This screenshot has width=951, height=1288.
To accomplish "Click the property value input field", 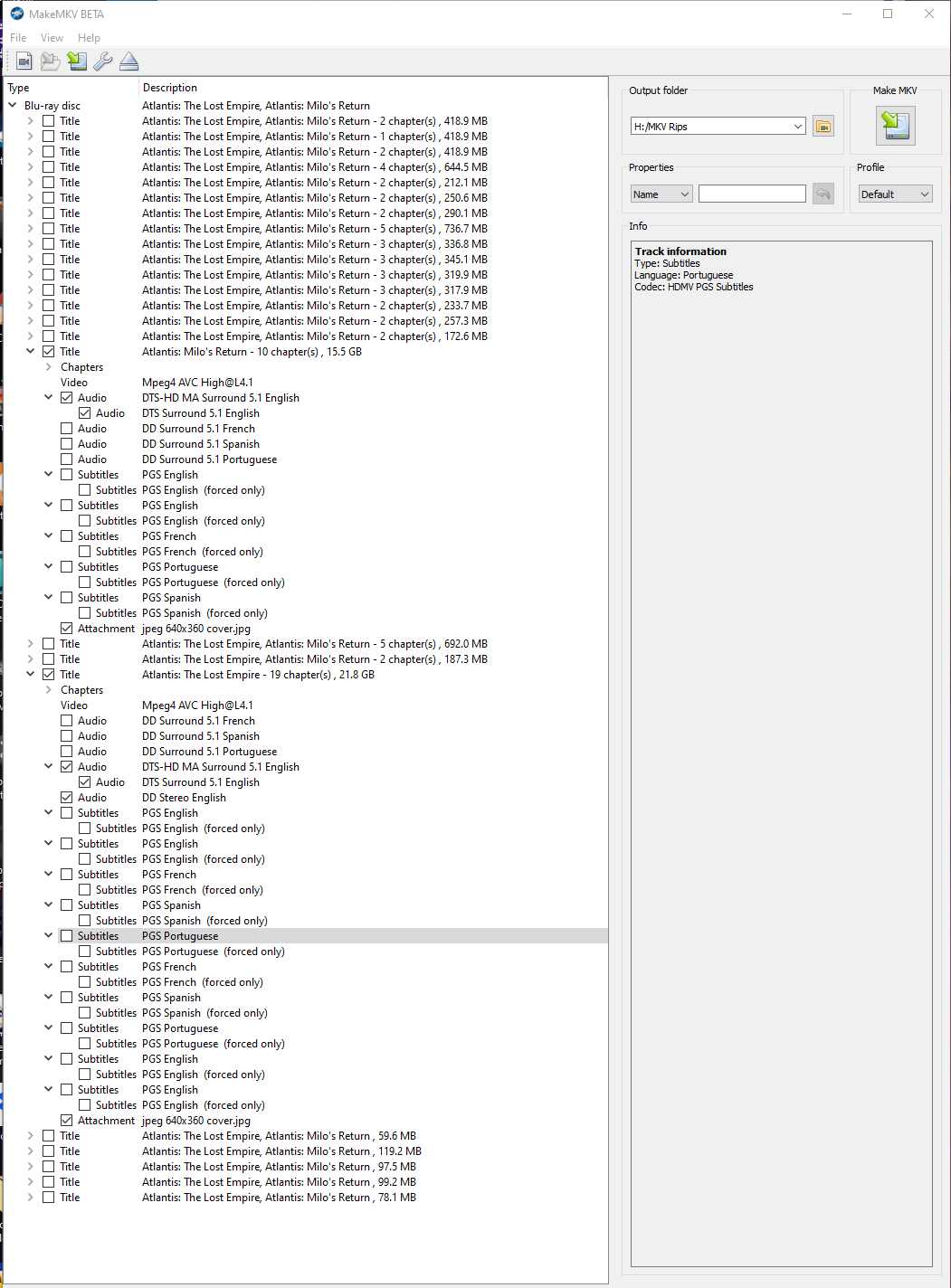I will coord(752,194).
